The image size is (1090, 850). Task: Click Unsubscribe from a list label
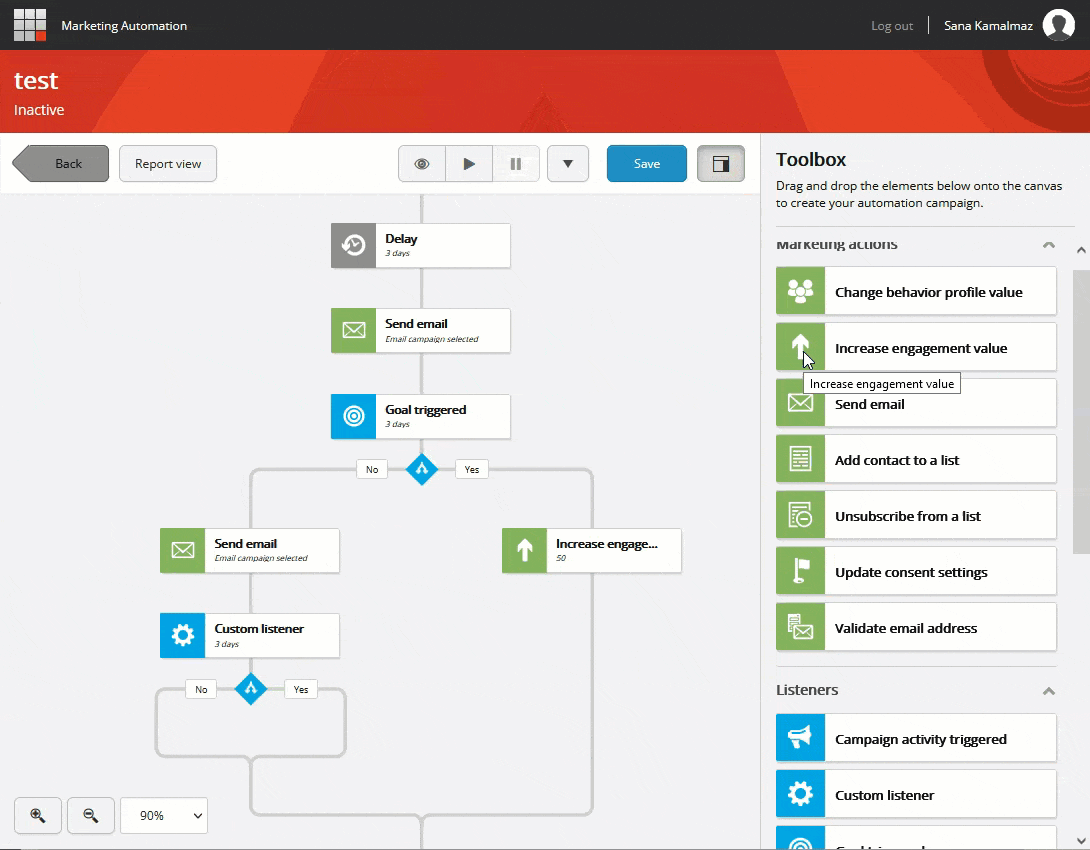click(908, 516)
